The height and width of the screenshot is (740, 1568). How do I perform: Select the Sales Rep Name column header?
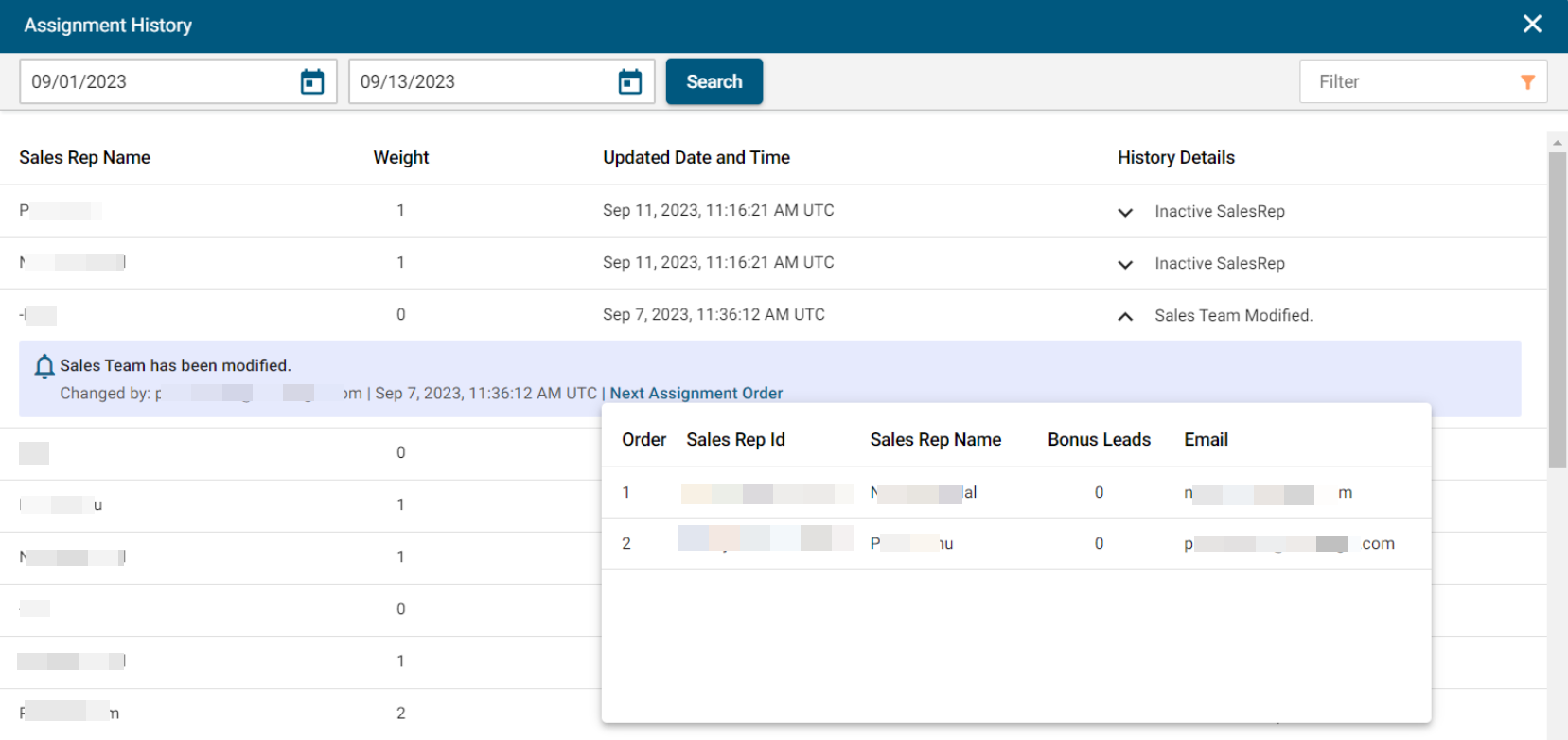(84, 157)
